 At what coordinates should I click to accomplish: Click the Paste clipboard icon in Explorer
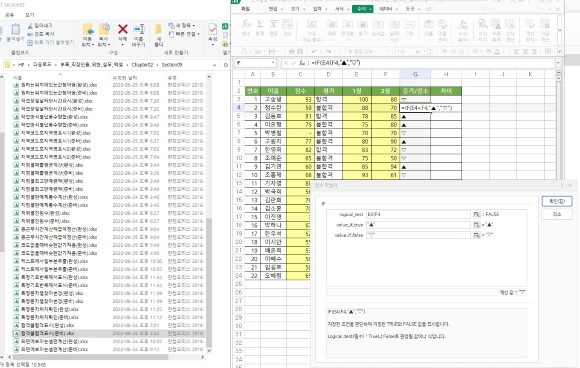coord(16,30)
